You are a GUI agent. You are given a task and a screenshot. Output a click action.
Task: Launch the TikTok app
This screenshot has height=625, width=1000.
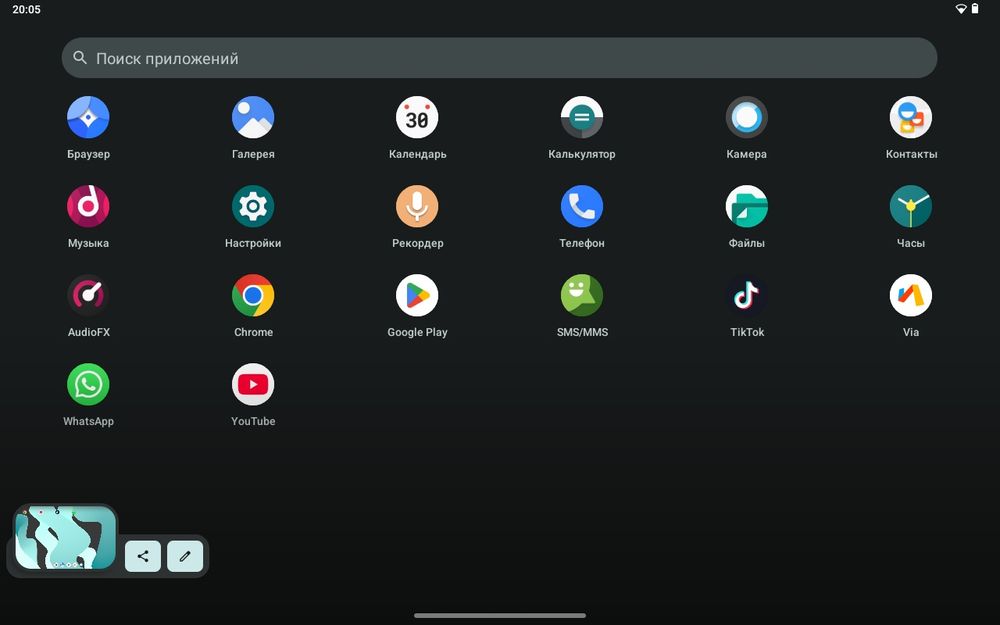(x=746, y=295)
